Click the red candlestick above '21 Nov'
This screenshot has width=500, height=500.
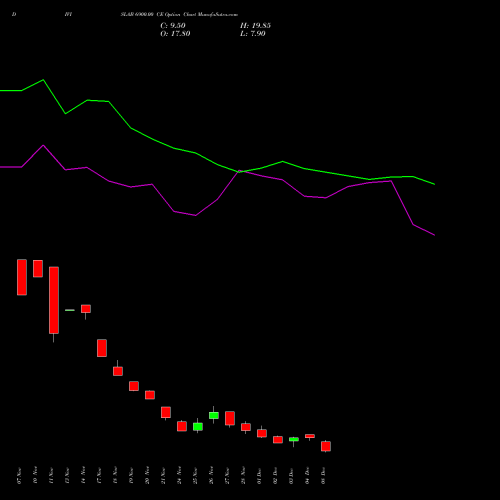point(166,412)
